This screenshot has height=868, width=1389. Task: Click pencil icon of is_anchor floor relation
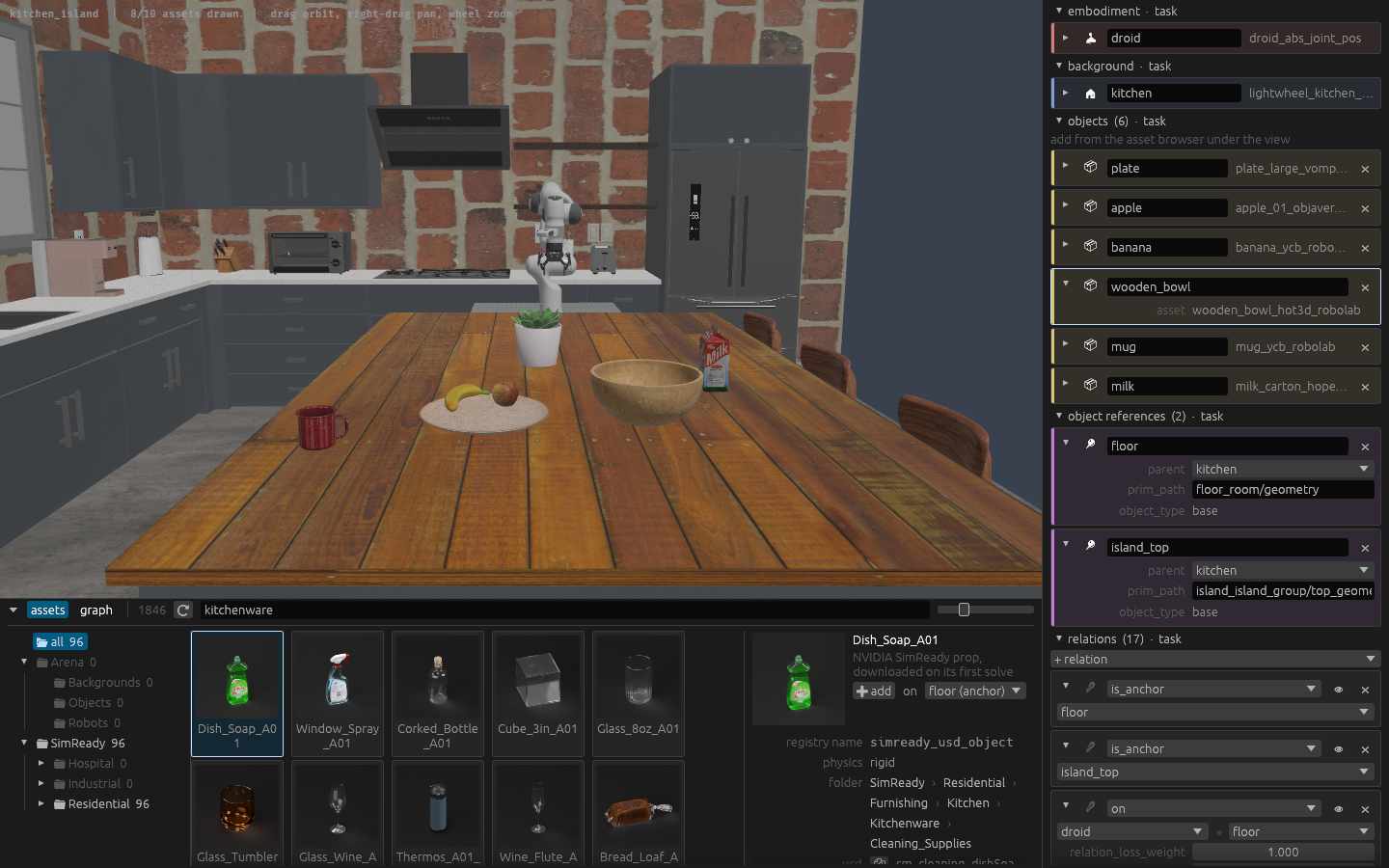point(1090,688)
